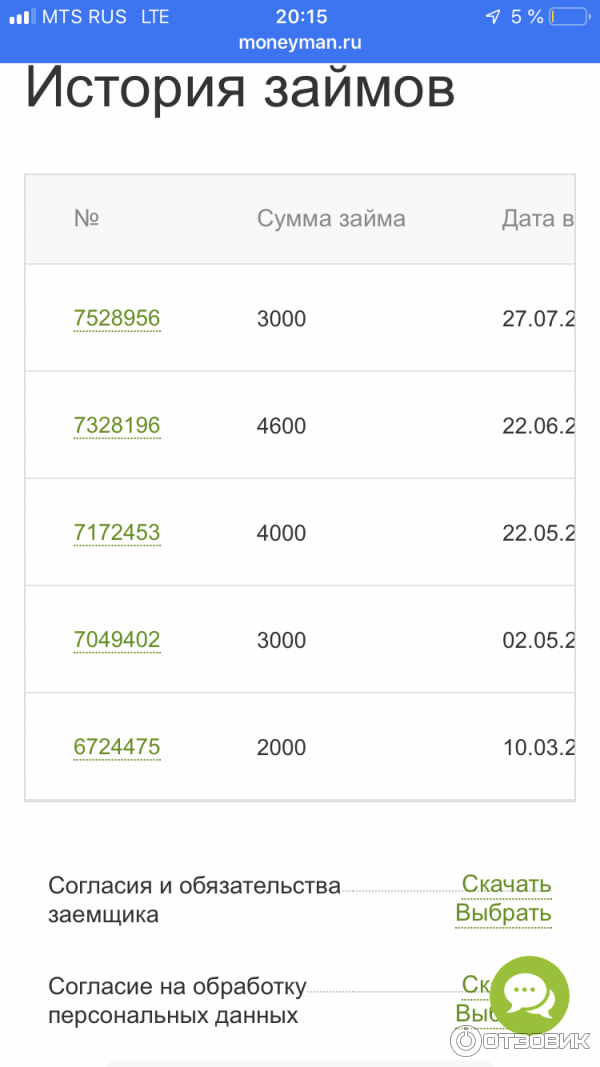The width and height of the screenshot is (600, 1067).
Task: Select the 27.07 date cell
Action: [537, 319]
